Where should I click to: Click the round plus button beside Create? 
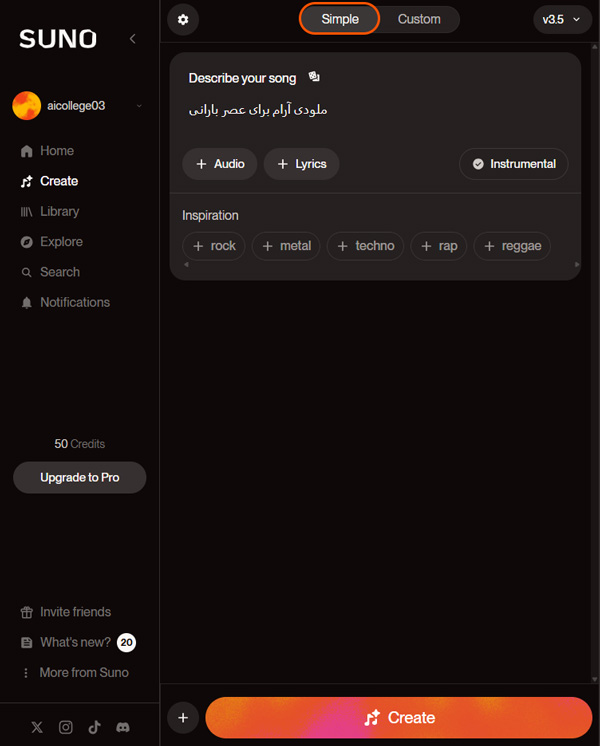pos(183,717)
